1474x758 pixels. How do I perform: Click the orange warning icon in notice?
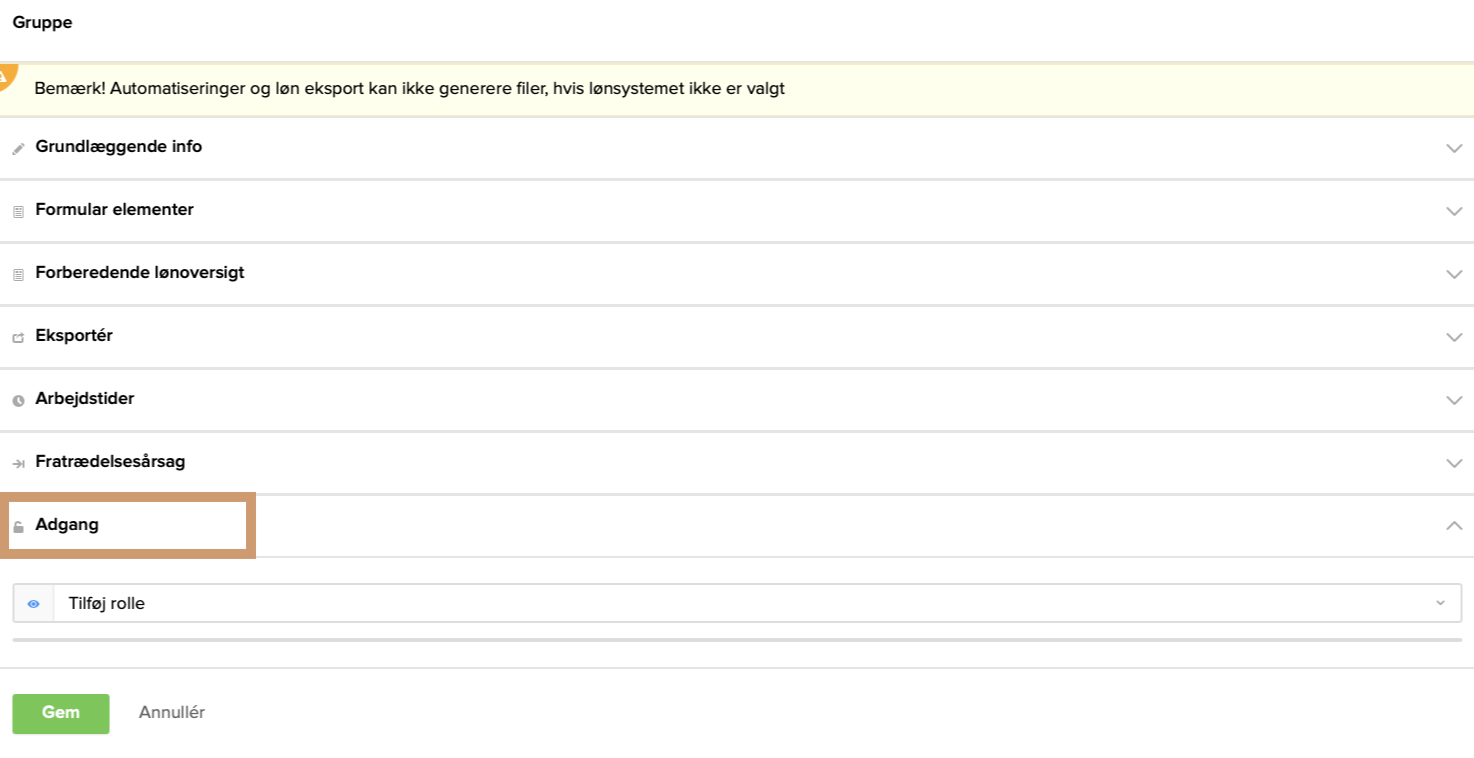(6, 76)
